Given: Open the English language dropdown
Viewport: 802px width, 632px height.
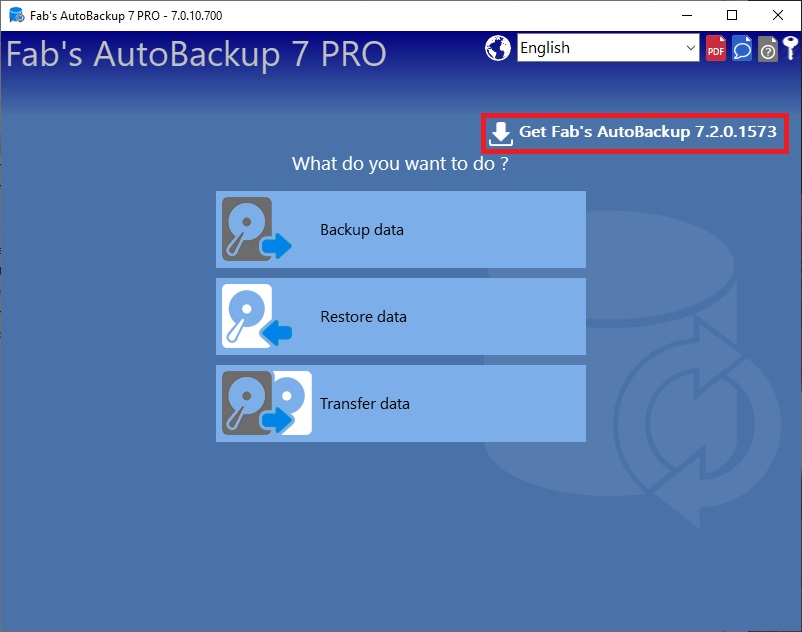Looking at the screenshot, I should 608,48.
